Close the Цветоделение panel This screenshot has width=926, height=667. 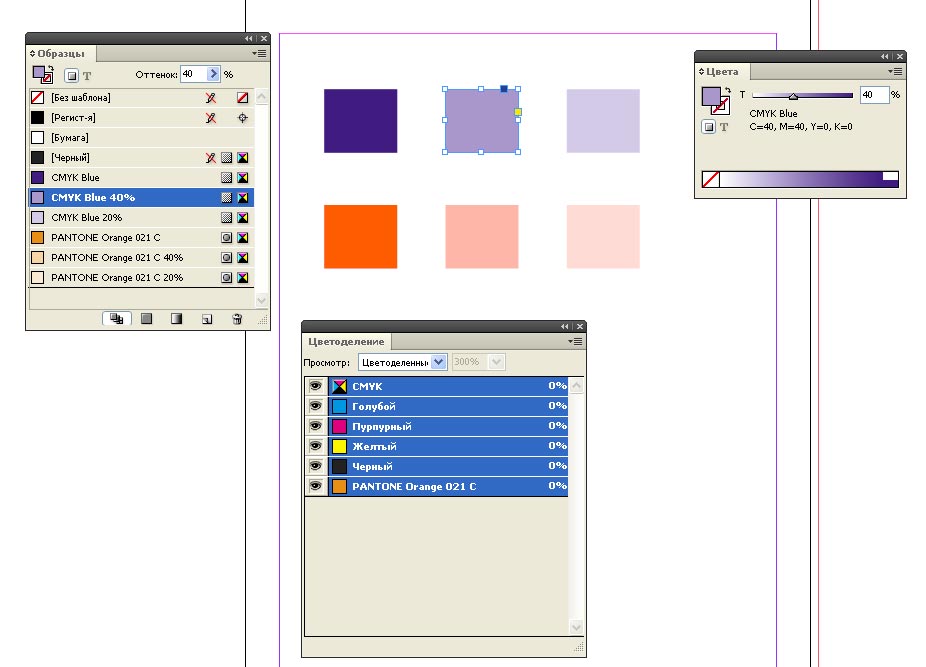coord(580,327)
